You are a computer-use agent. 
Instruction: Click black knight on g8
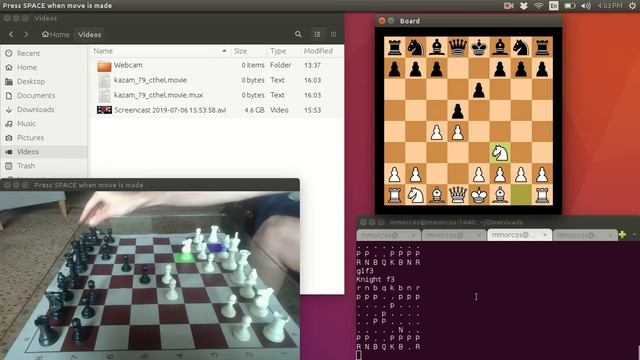pyautogui.click(x=521, y=47)
